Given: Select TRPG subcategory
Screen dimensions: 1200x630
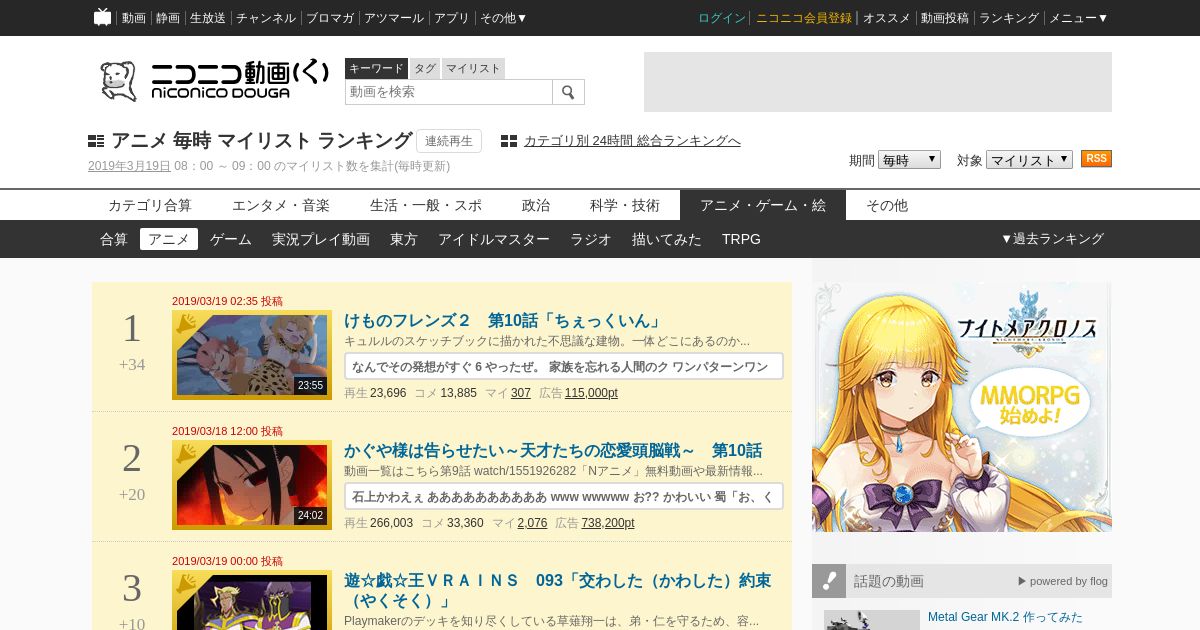Looking at the screenshot, I should (x=741, y=239).
